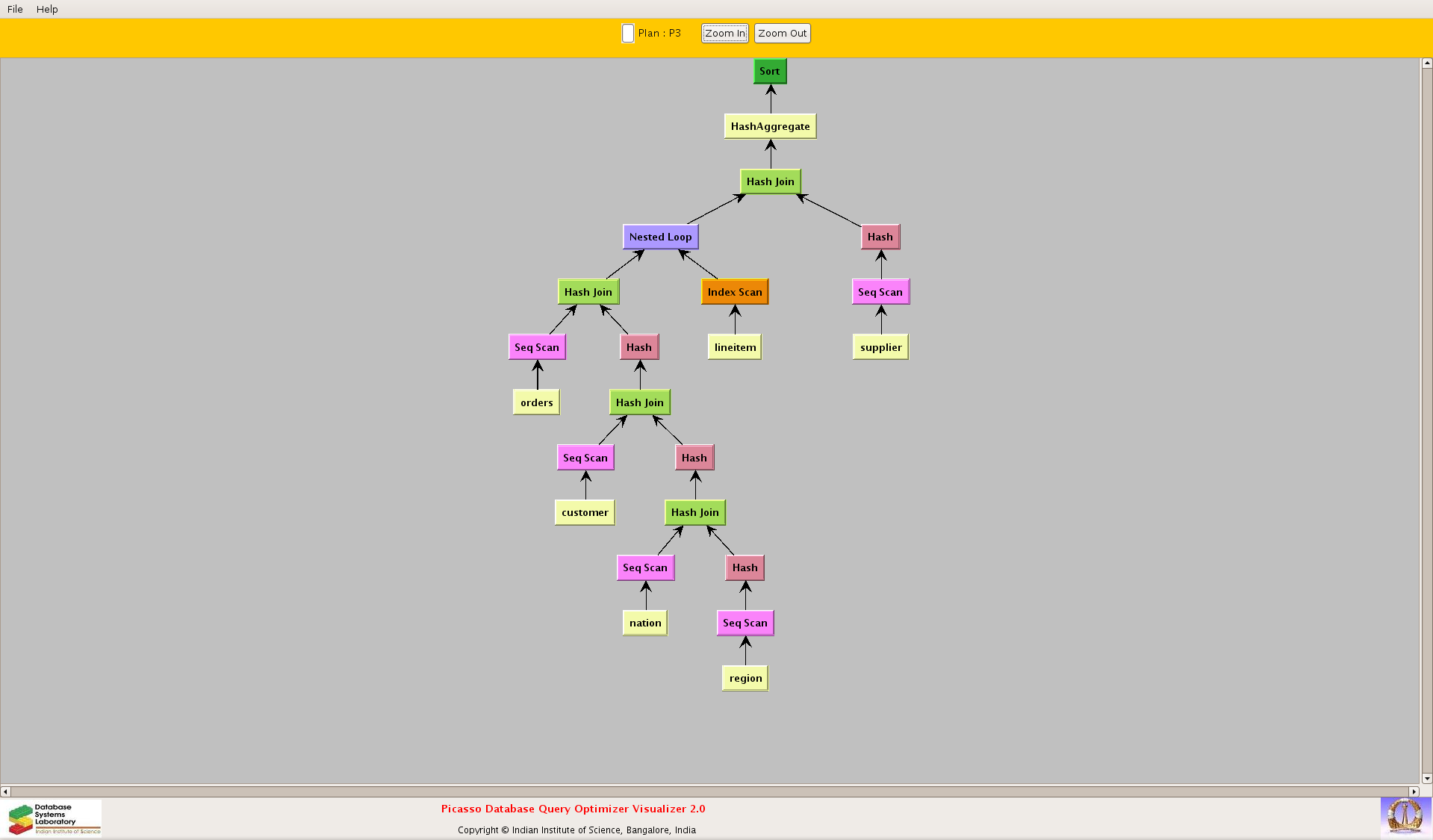Viewport: 1433px width, 840px height.
Task: Select the Seq Scan node above supplier
Action: pos(880,292)
